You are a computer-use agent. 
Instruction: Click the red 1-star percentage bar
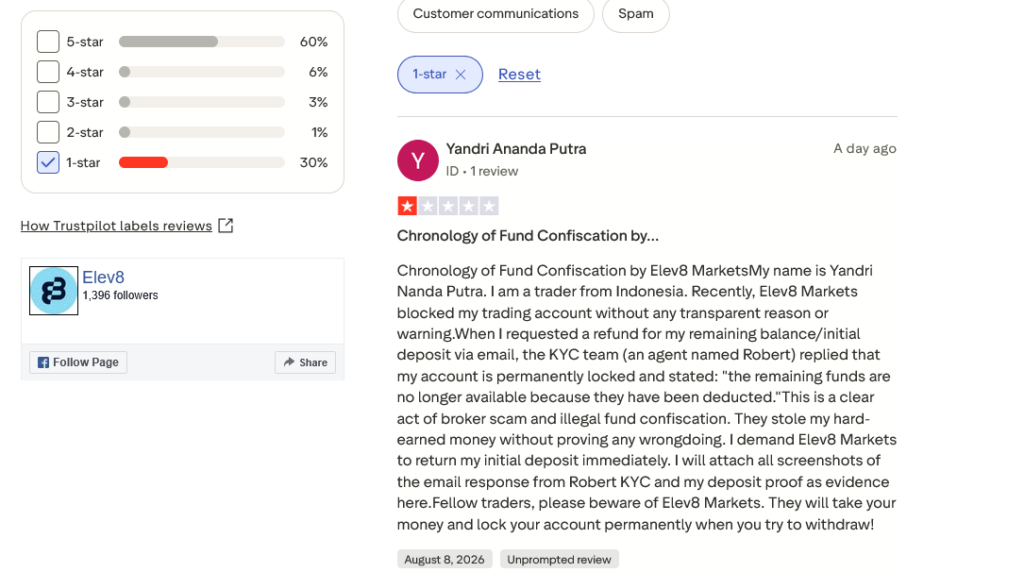coord(143,163)
